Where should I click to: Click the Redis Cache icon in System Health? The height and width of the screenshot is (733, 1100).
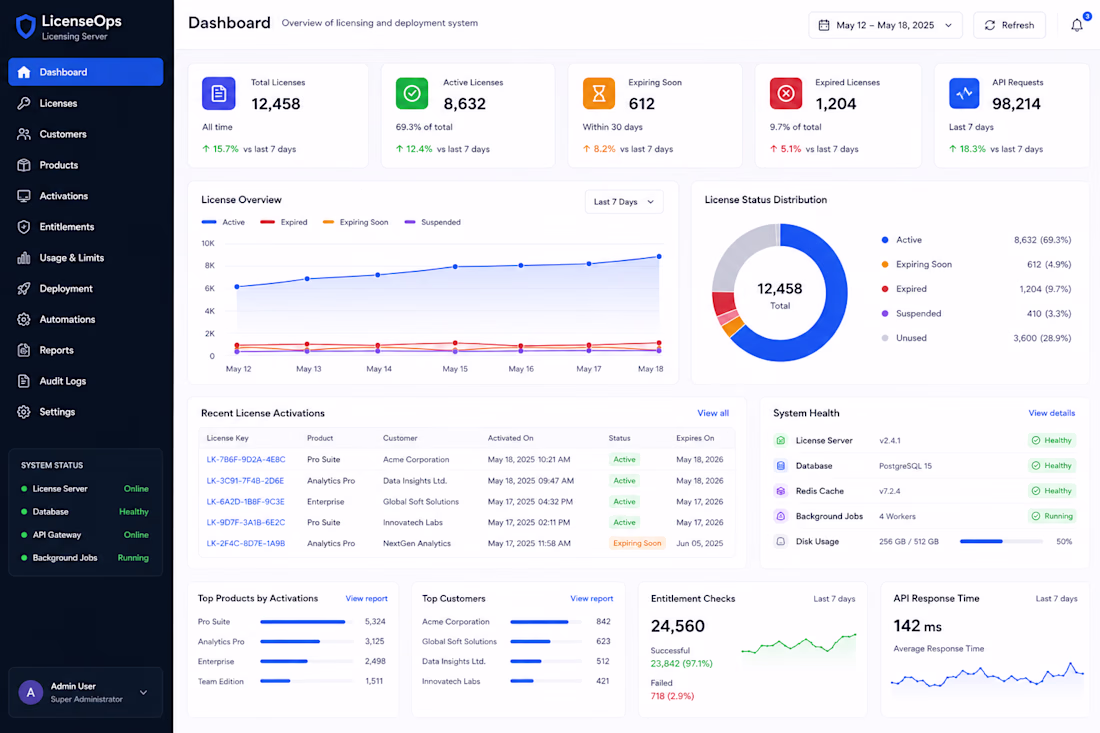780,491
